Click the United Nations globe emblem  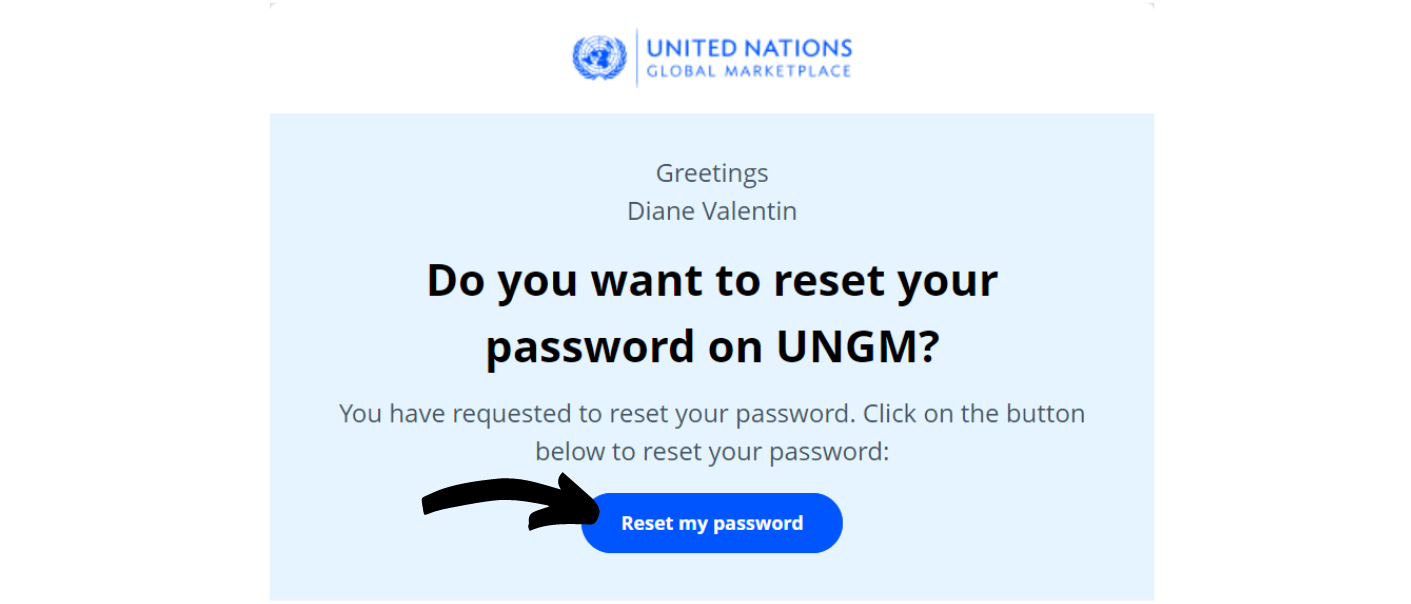point(599,58)
